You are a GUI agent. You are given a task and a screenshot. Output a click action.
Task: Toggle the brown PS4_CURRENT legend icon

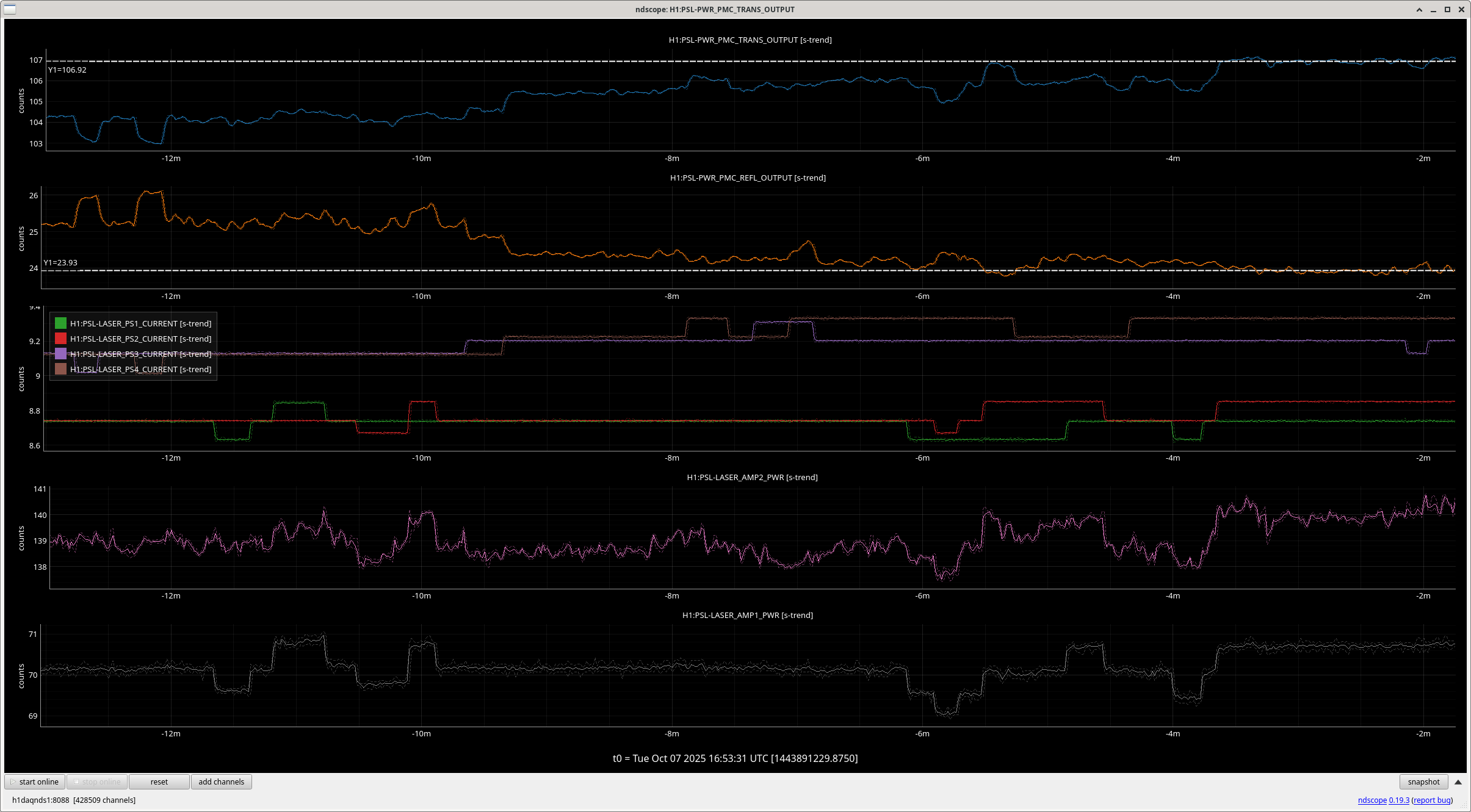coord(60,369)
